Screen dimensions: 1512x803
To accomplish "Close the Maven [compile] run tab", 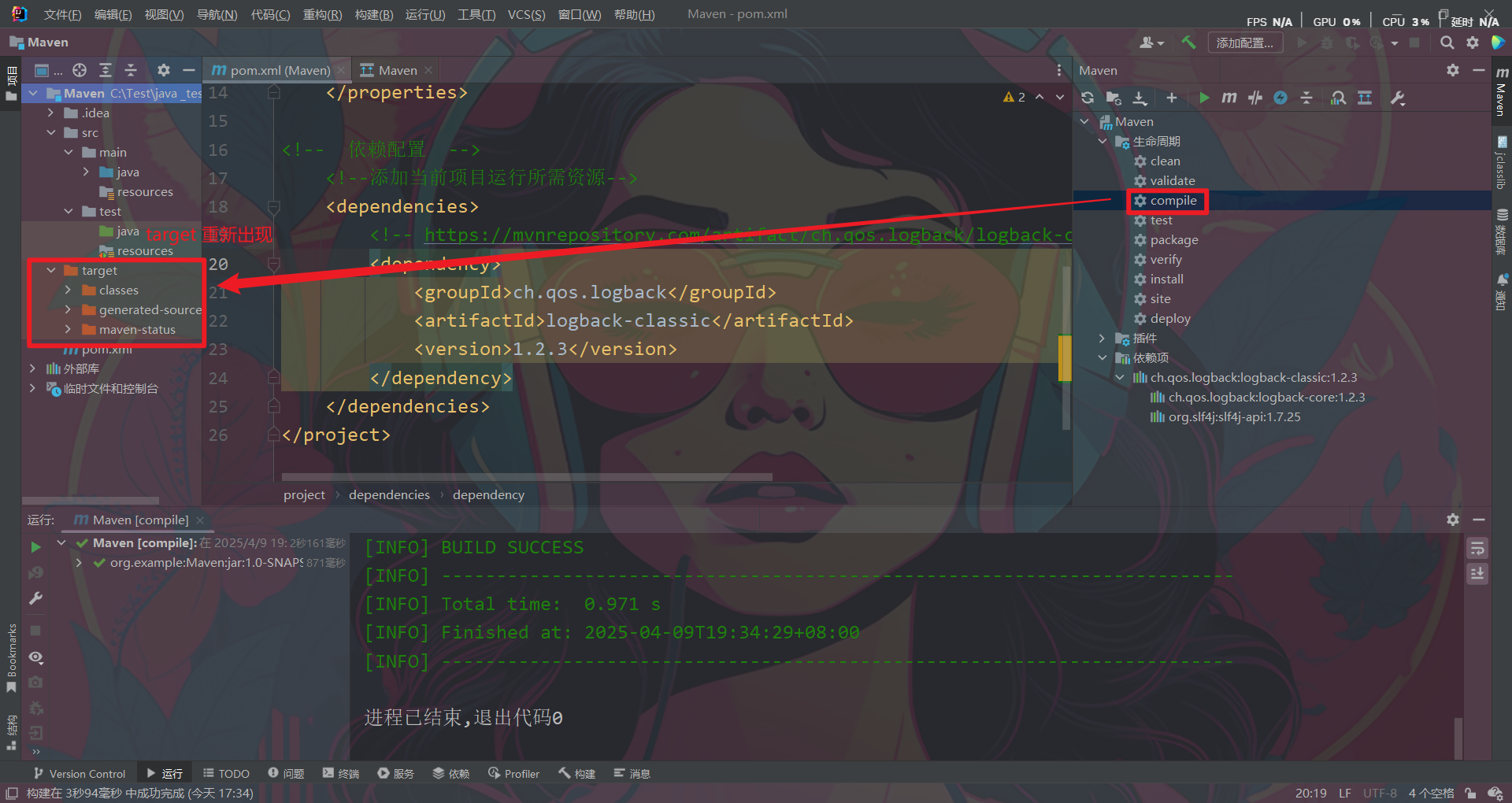I will 200,520.
